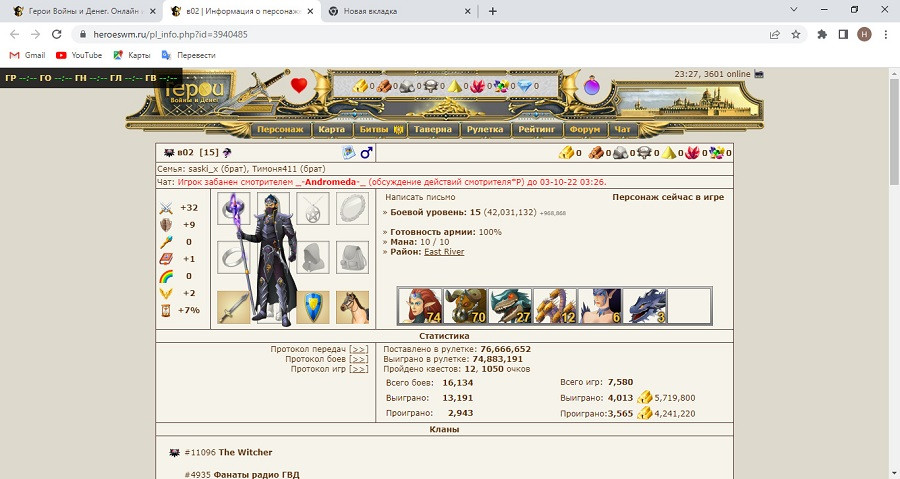The width and height of the screenshot is (900, 479).
Task: Switch to Герои Войны и Денег tab
Action: (84, 11)
